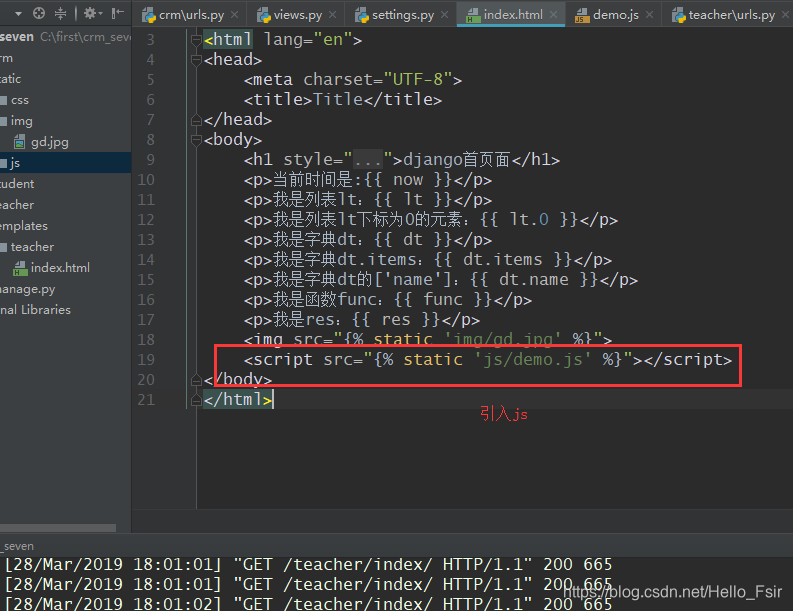Expand the folded style value on line 9
The image size is (793, 611).
click(368, 160)
